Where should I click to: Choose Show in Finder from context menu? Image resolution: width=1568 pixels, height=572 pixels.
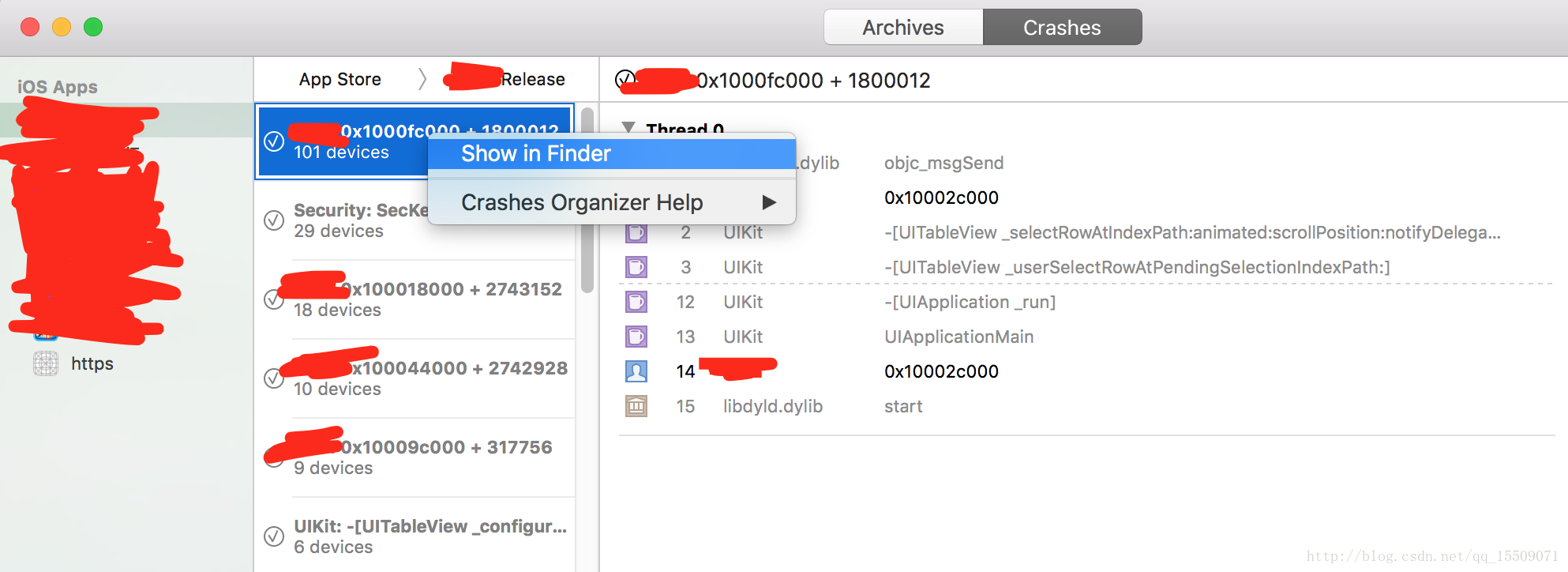coord(612,153)
